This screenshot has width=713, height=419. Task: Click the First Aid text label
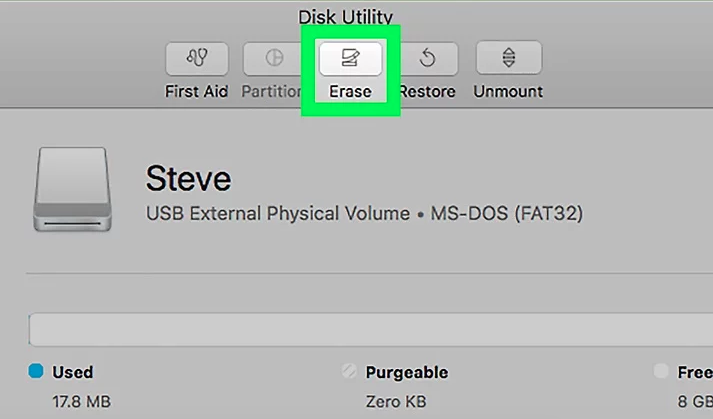(x=196, y=91)
